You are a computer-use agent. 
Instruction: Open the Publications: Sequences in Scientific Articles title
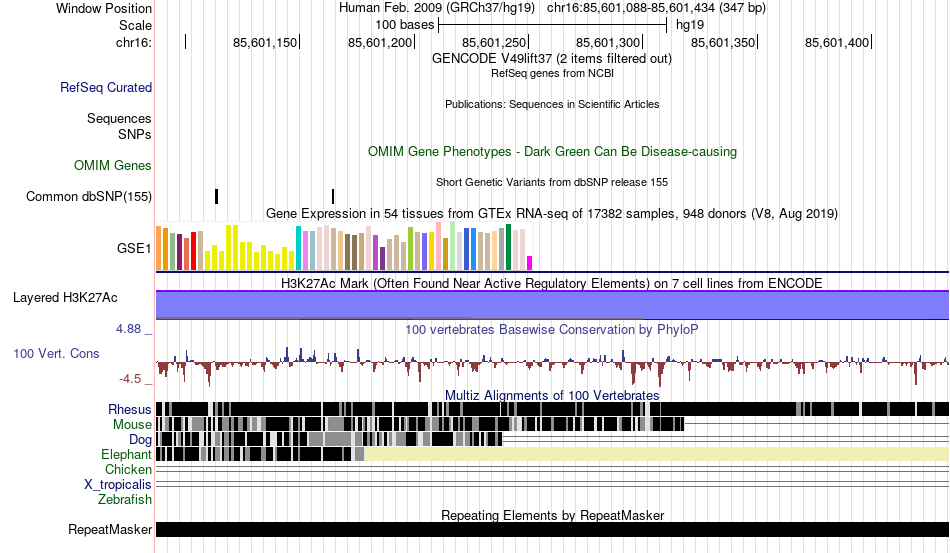[x=552, y=104]
